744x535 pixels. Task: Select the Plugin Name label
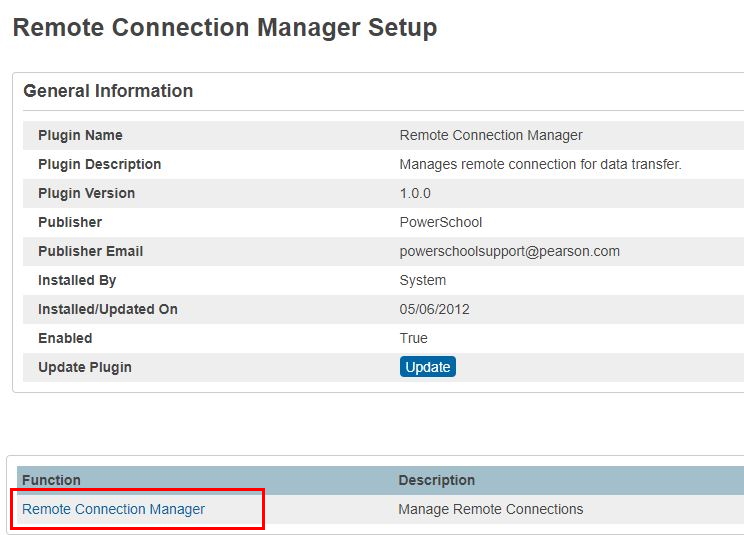coord(80,135)
